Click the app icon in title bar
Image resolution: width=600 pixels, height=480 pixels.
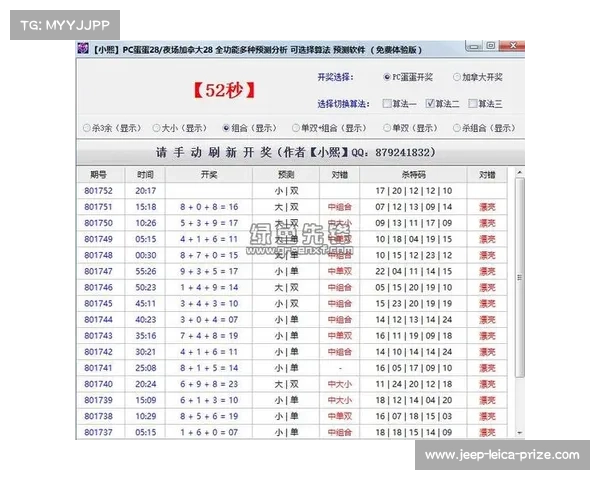click(x=83, y=49)
